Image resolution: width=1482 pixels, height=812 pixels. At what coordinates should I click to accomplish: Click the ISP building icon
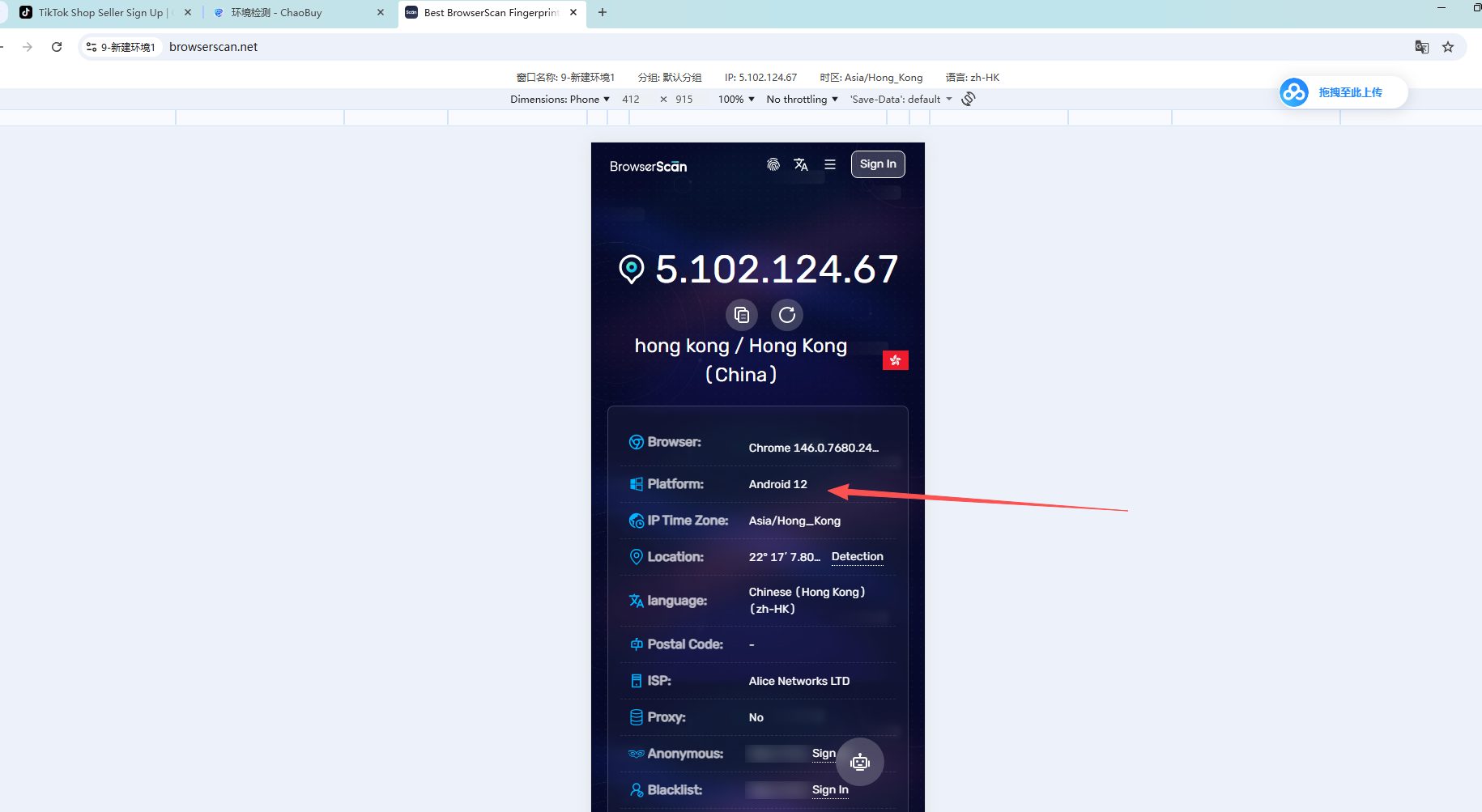point(637,681)
